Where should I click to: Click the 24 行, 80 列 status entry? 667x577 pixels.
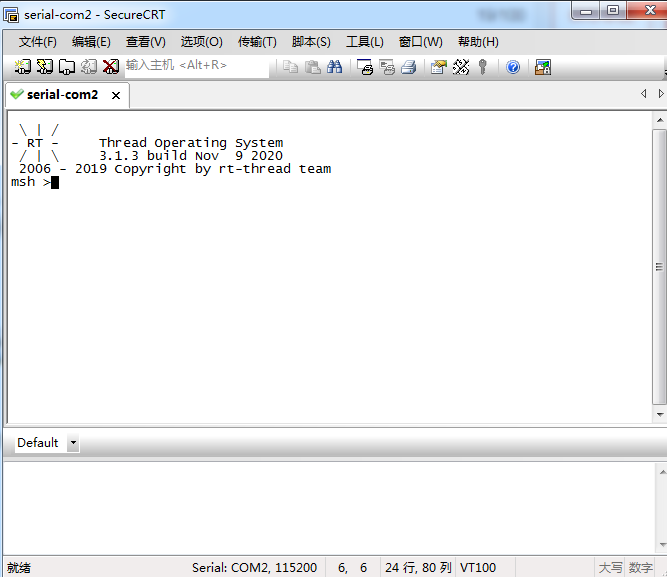418,568
